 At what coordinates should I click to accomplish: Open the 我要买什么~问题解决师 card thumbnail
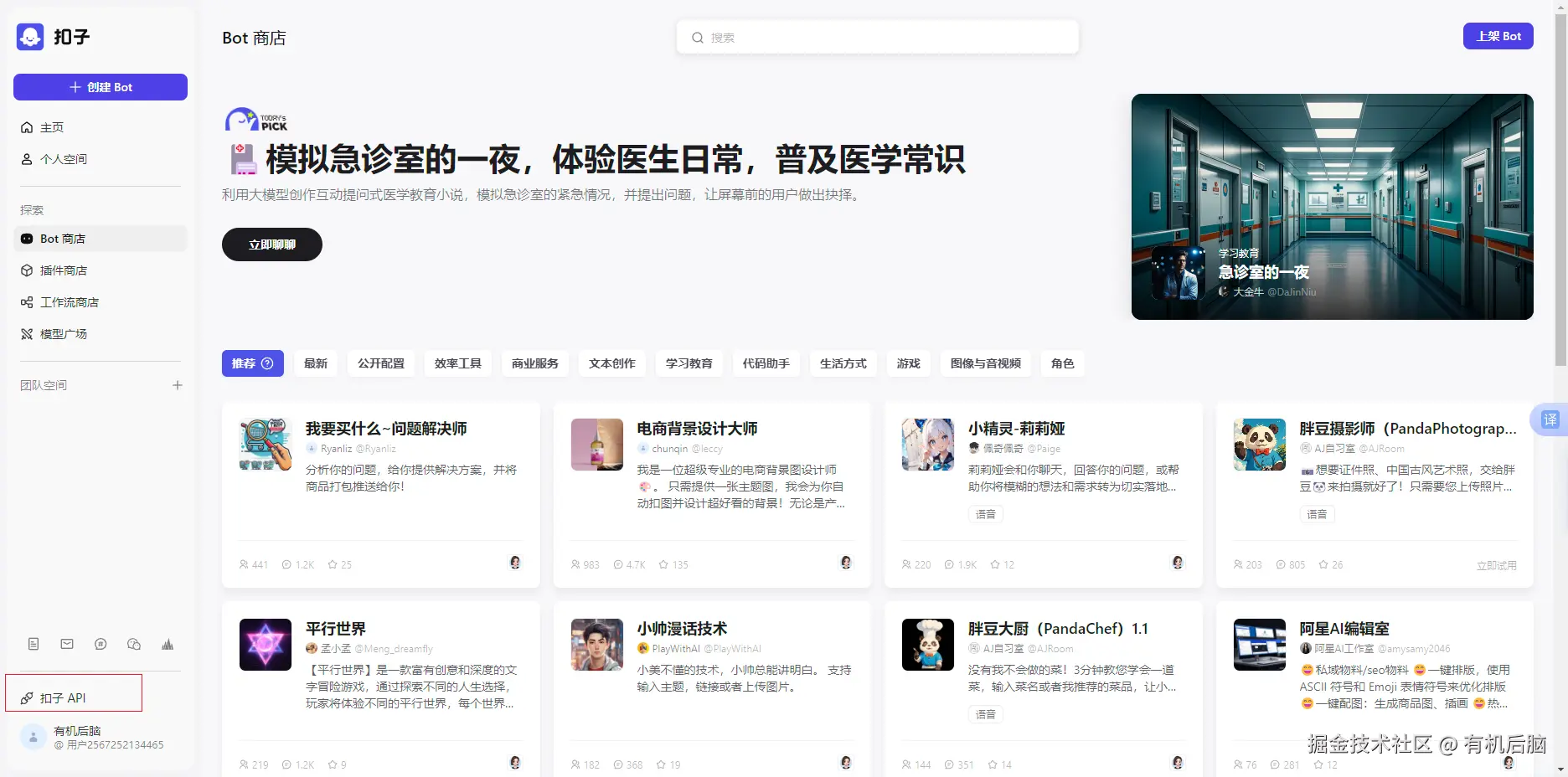266,445
